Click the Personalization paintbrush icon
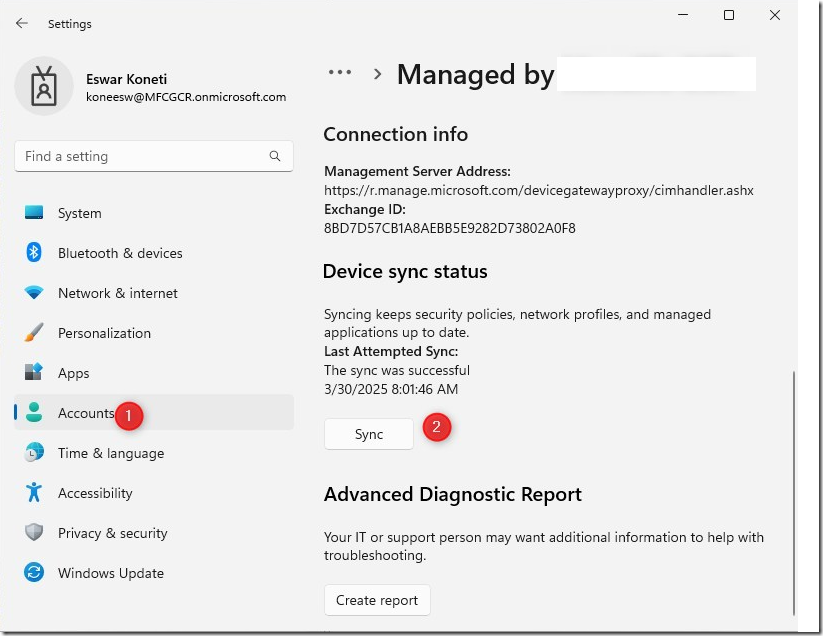The image size is (823, 636). click(x=34, y=333)
